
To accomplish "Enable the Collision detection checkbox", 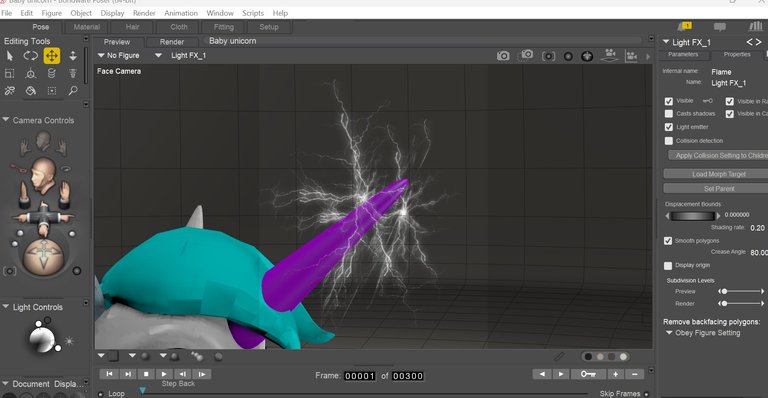I will (669, 141).
